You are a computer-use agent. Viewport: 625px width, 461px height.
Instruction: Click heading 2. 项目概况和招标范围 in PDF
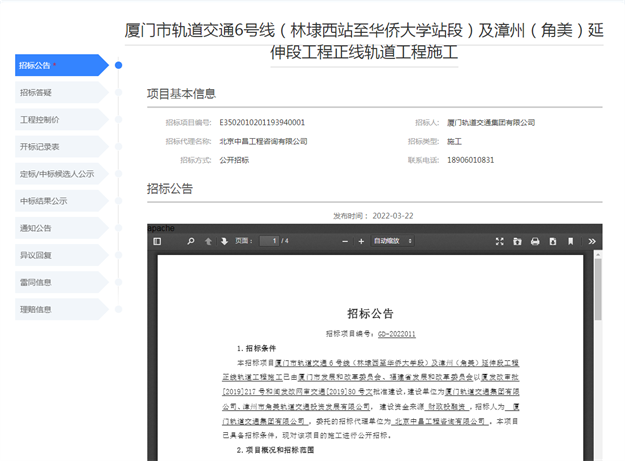point(275,450)
